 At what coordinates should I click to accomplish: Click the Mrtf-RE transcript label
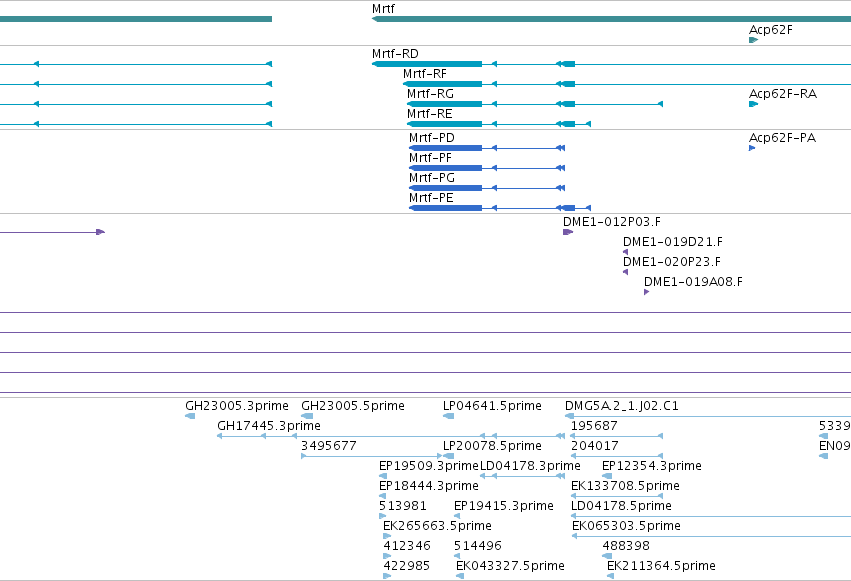pos(430,114)
